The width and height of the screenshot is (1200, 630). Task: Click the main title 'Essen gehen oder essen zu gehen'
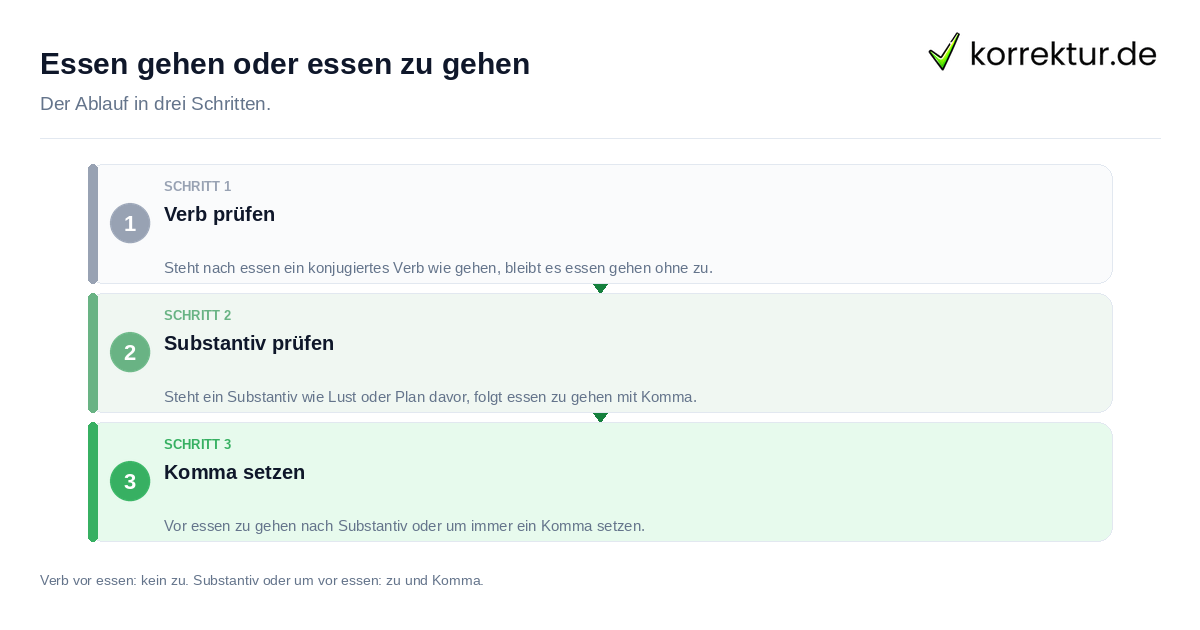285,64
